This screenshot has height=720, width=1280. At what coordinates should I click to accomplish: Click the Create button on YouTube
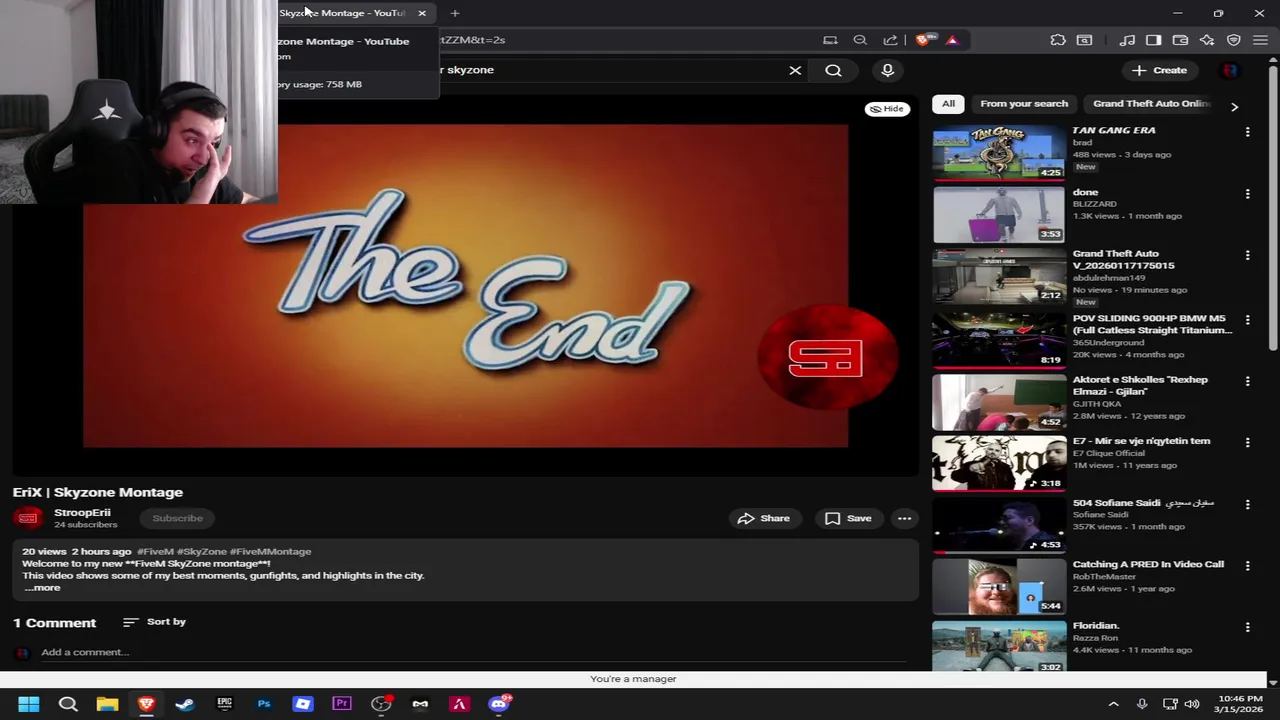point(1160,70)
